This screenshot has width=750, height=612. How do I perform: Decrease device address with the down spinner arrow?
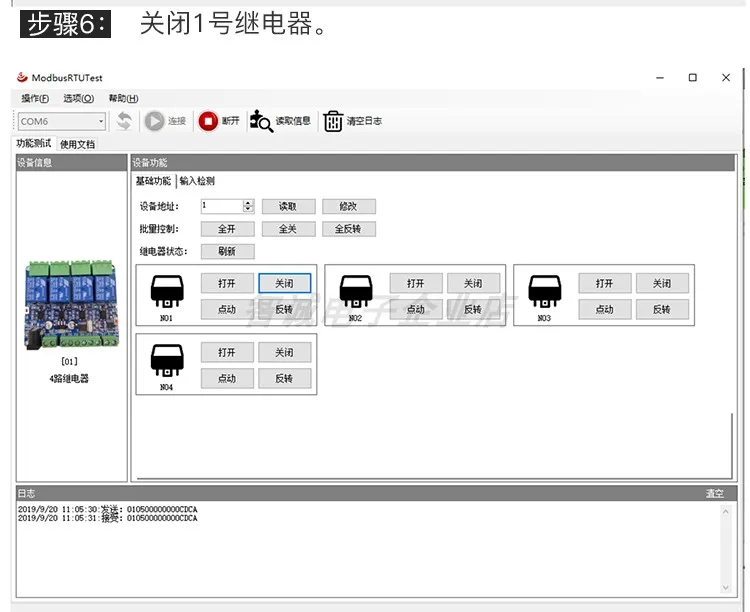pos(248,209)
